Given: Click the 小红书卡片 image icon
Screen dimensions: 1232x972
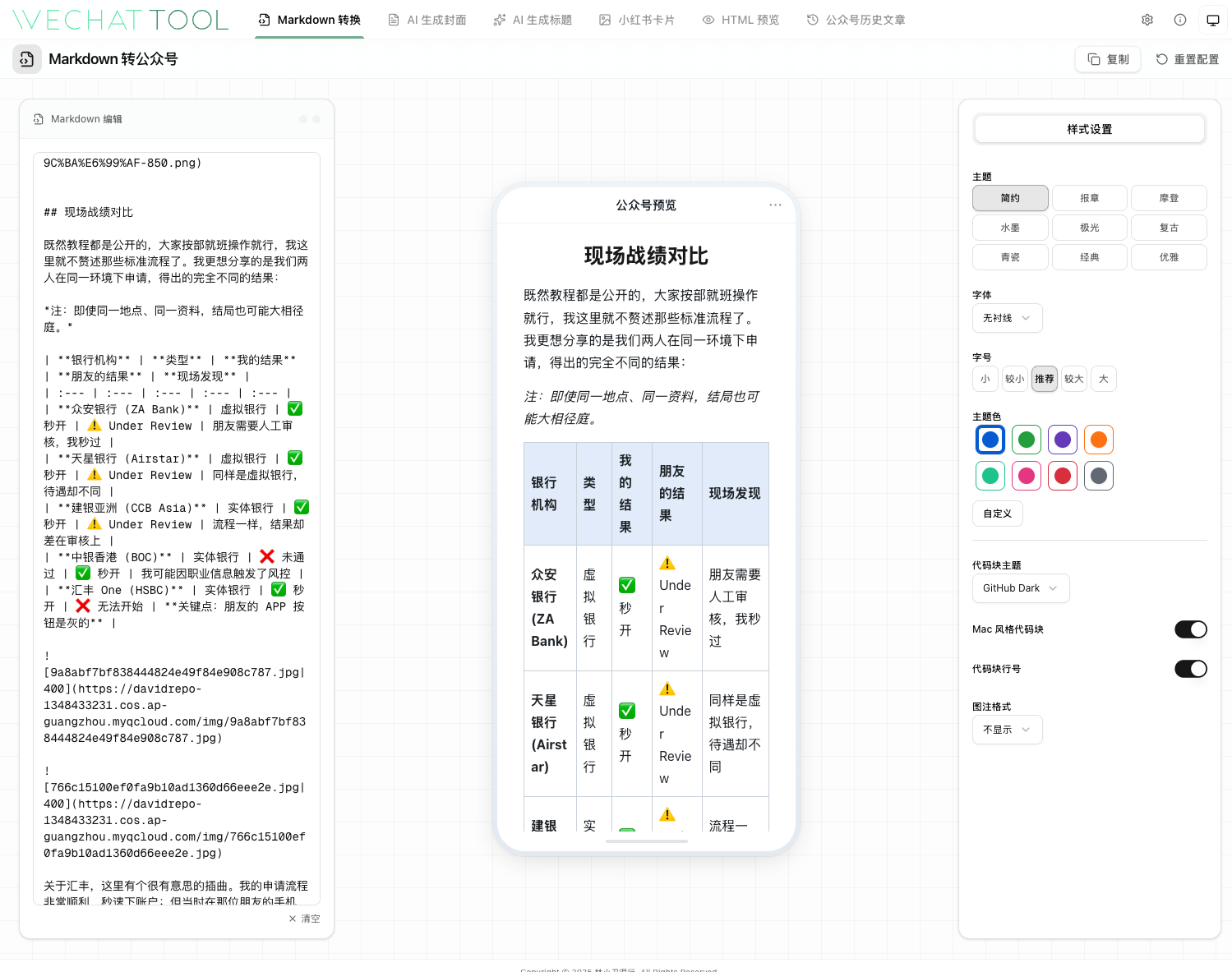Looking at the screenshot, I should tap(604, 19).
